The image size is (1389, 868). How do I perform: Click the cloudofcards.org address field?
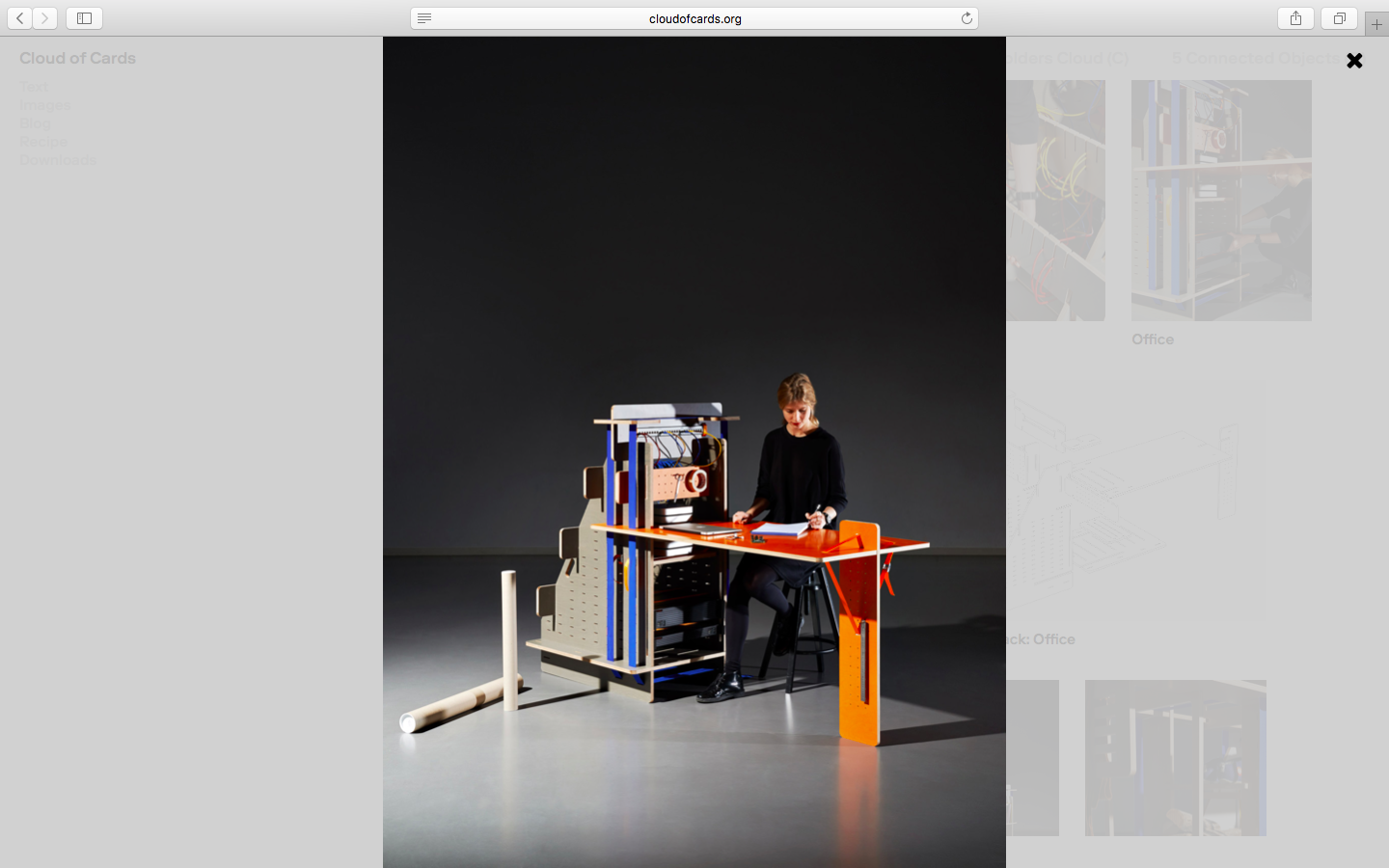point(694,18)
